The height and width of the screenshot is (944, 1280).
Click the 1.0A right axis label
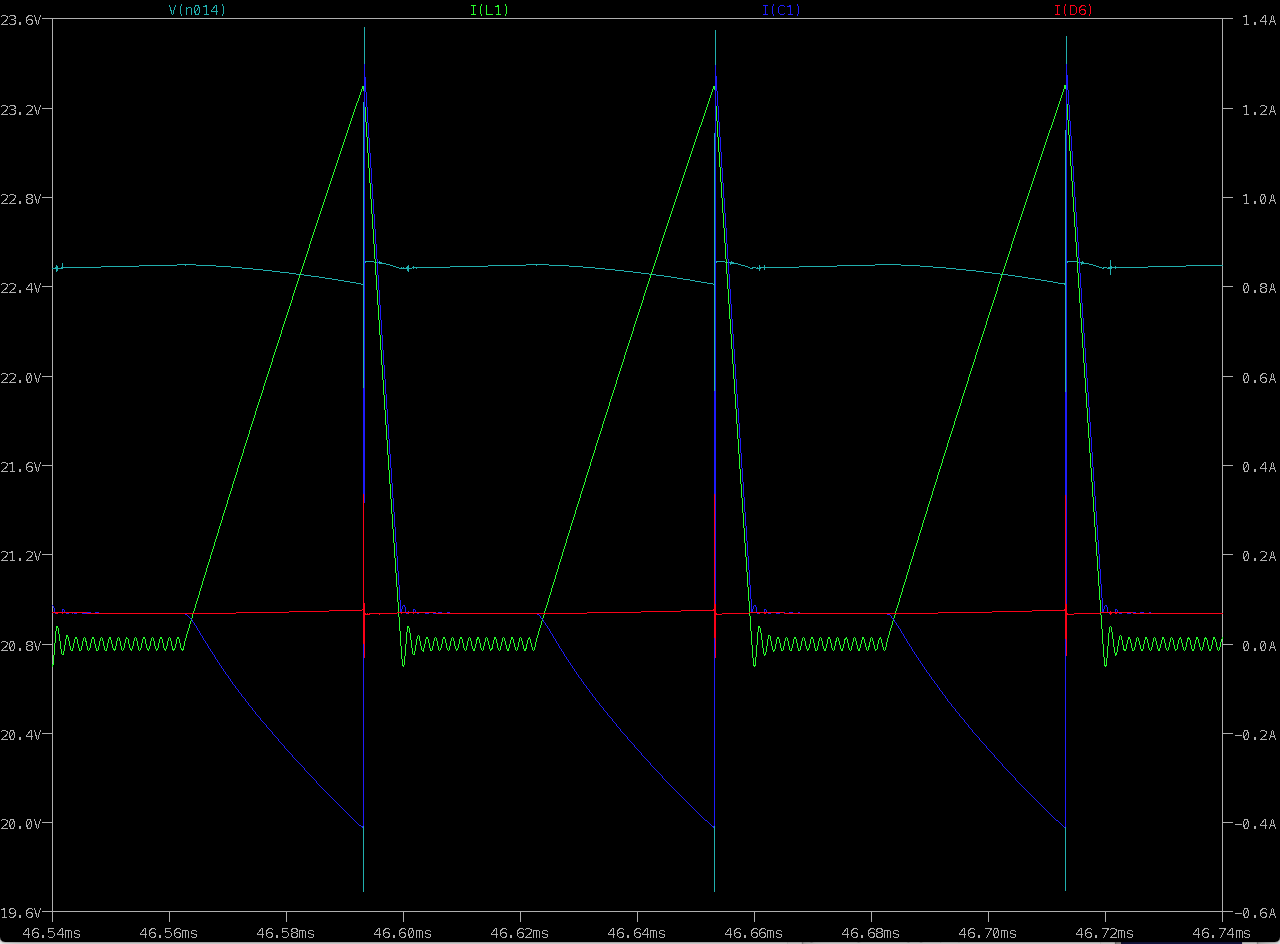[1257, 199]
